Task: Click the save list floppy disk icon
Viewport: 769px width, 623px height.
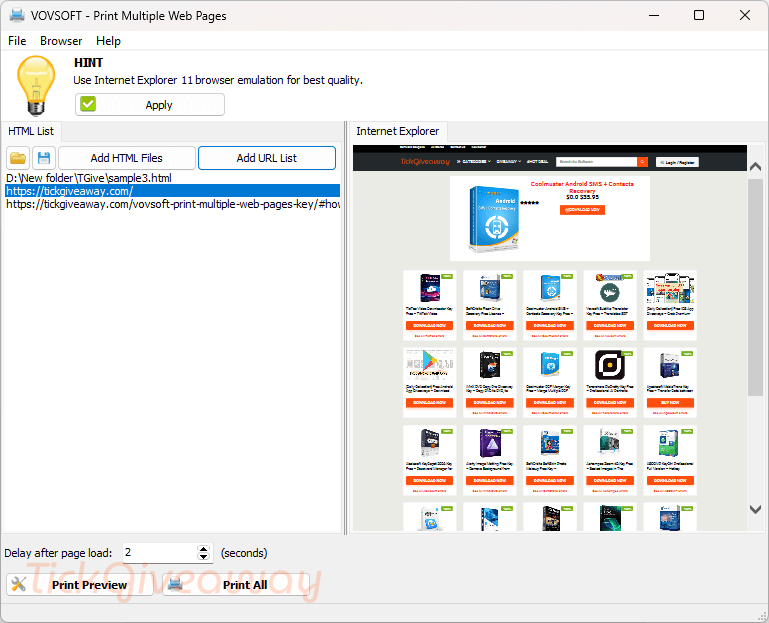Action: click(44, 158)
